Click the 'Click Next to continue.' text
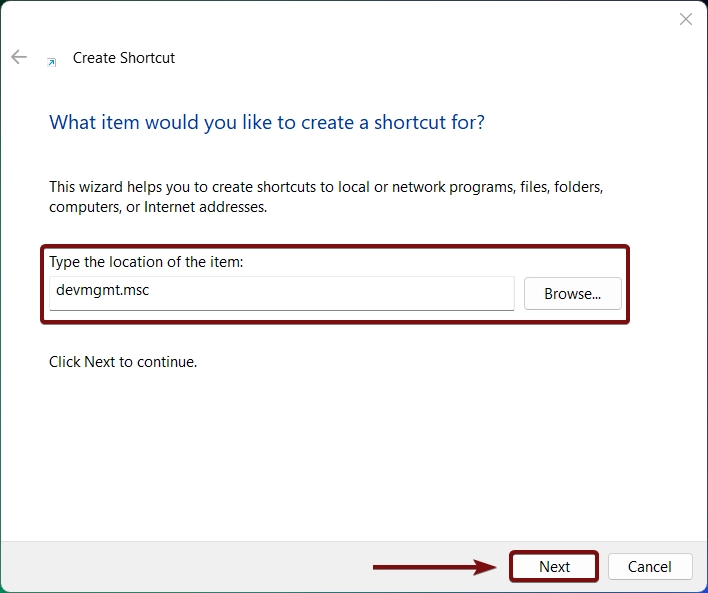 click(123, 362)
